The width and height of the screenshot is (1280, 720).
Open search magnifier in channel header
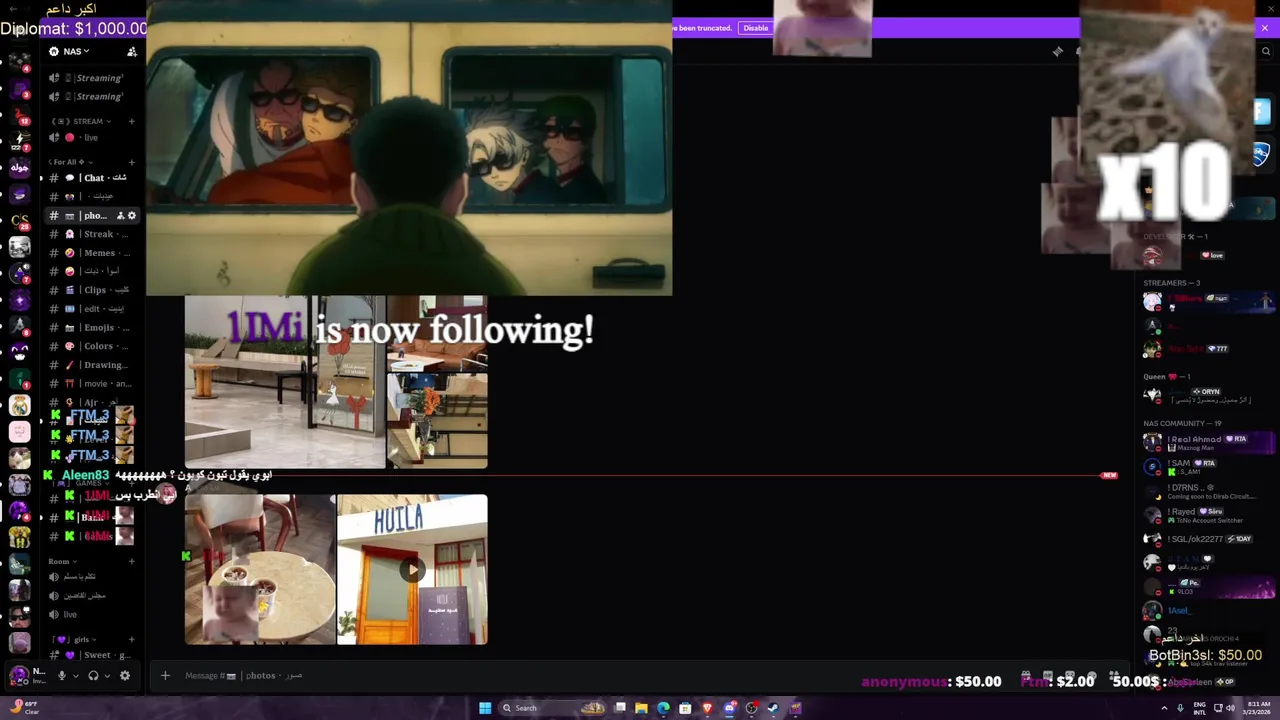click(1266, 51)
